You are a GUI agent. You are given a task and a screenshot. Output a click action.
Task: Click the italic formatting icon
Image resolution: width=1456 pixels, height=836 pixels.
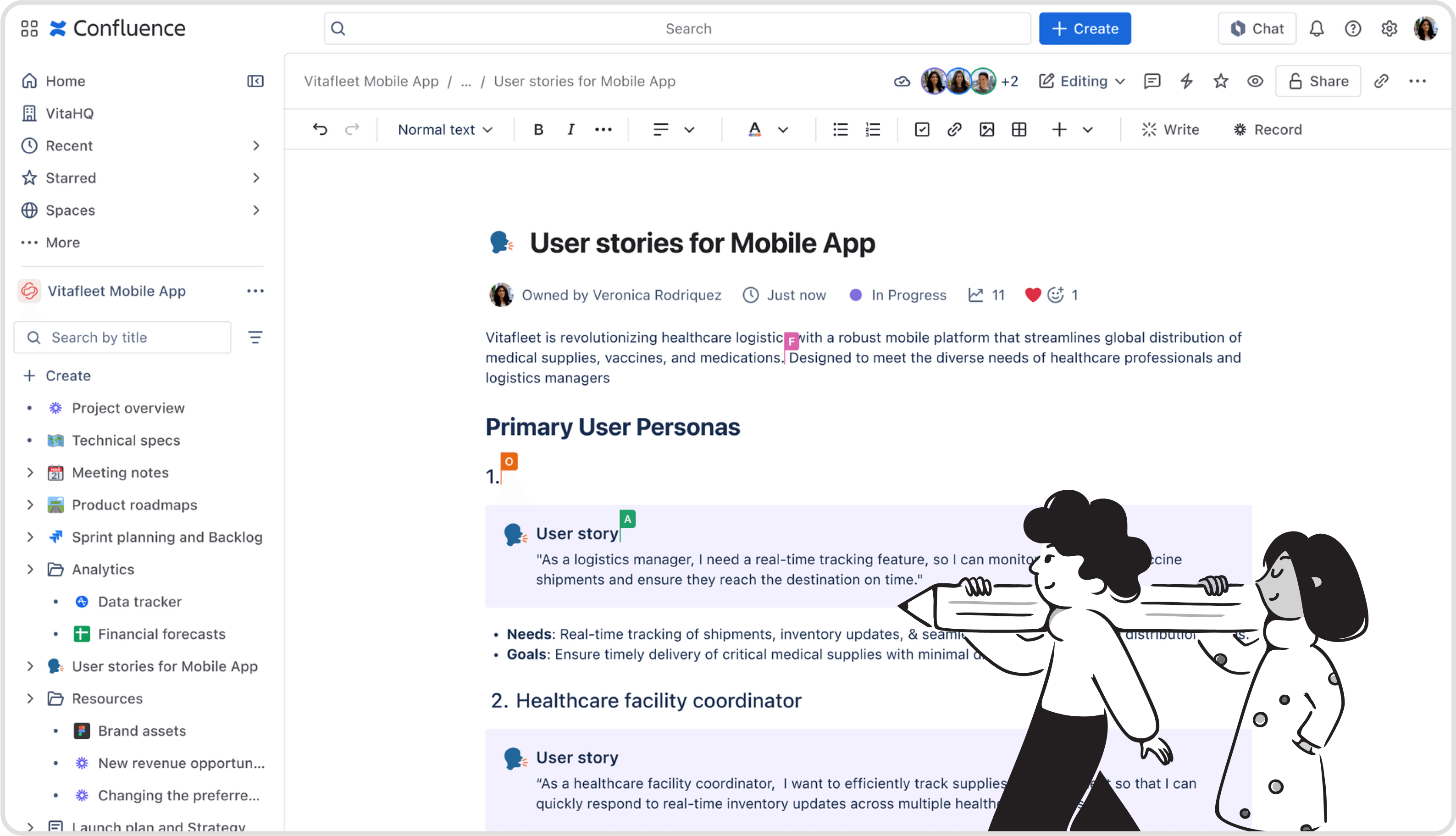point(570,128)
